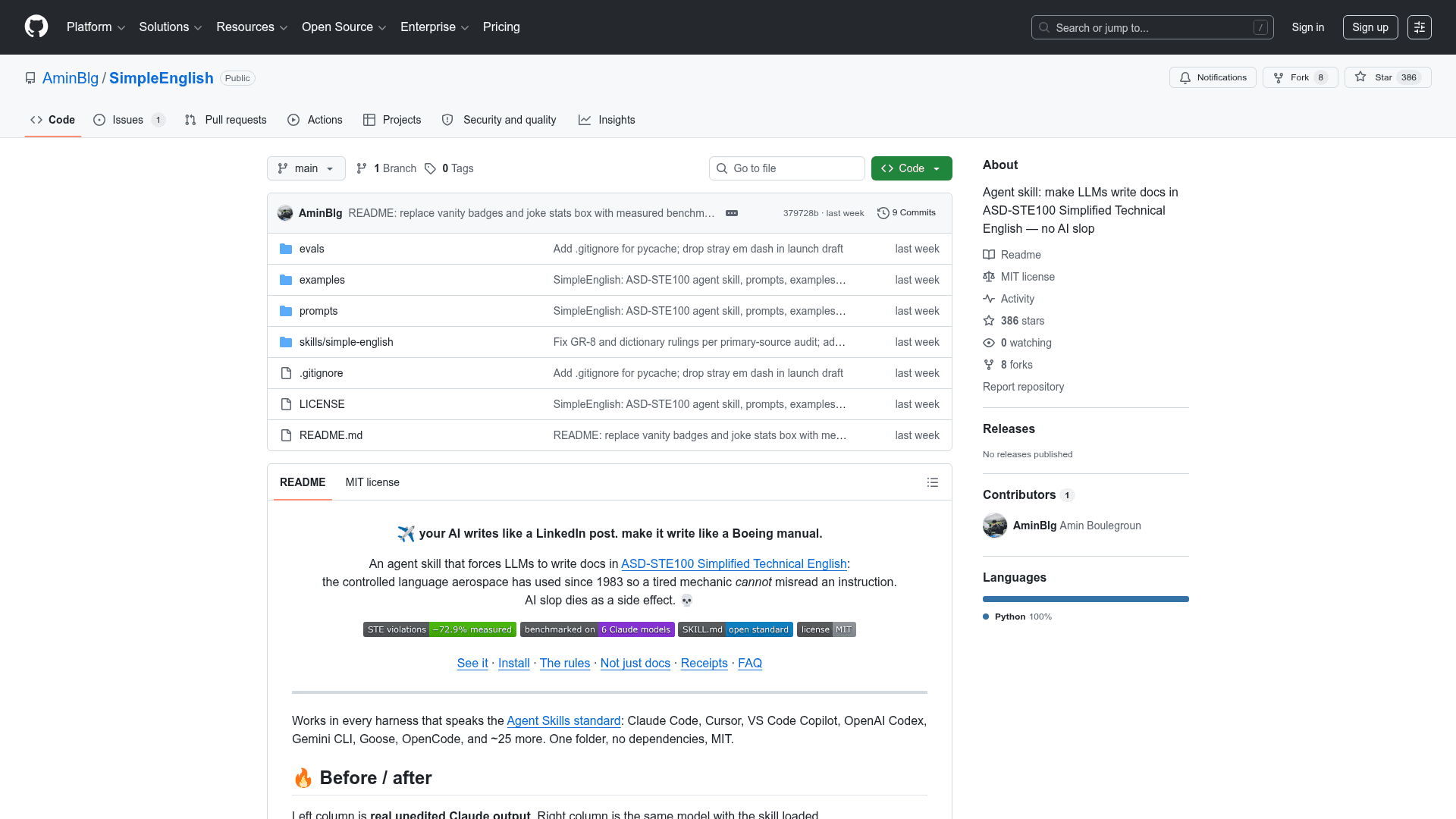Open the prompts folder icon
Screen dimensions: 1456x819
[286, 311]
